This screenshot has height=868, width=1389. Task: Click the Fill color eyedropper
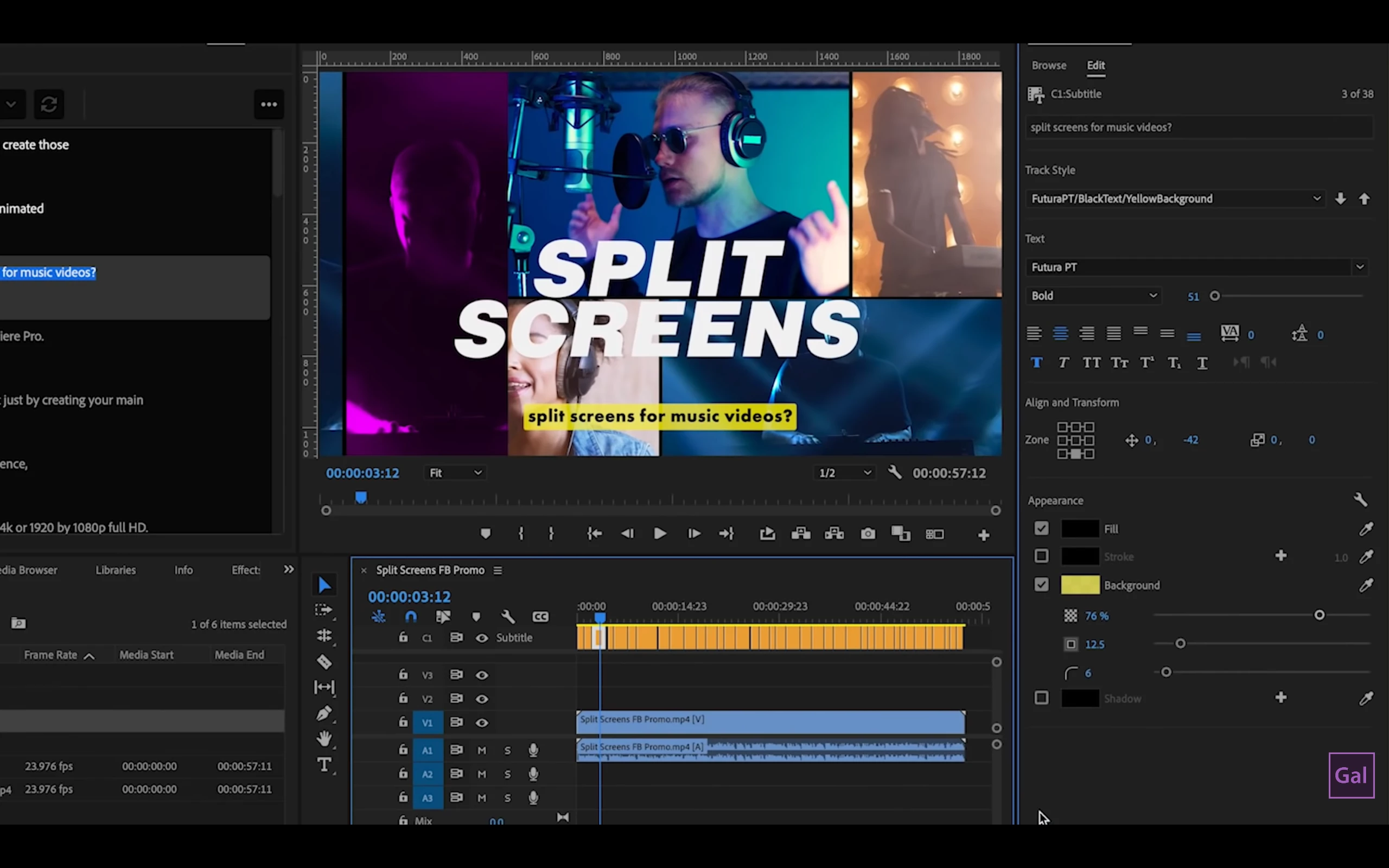tap(1366, 529)
